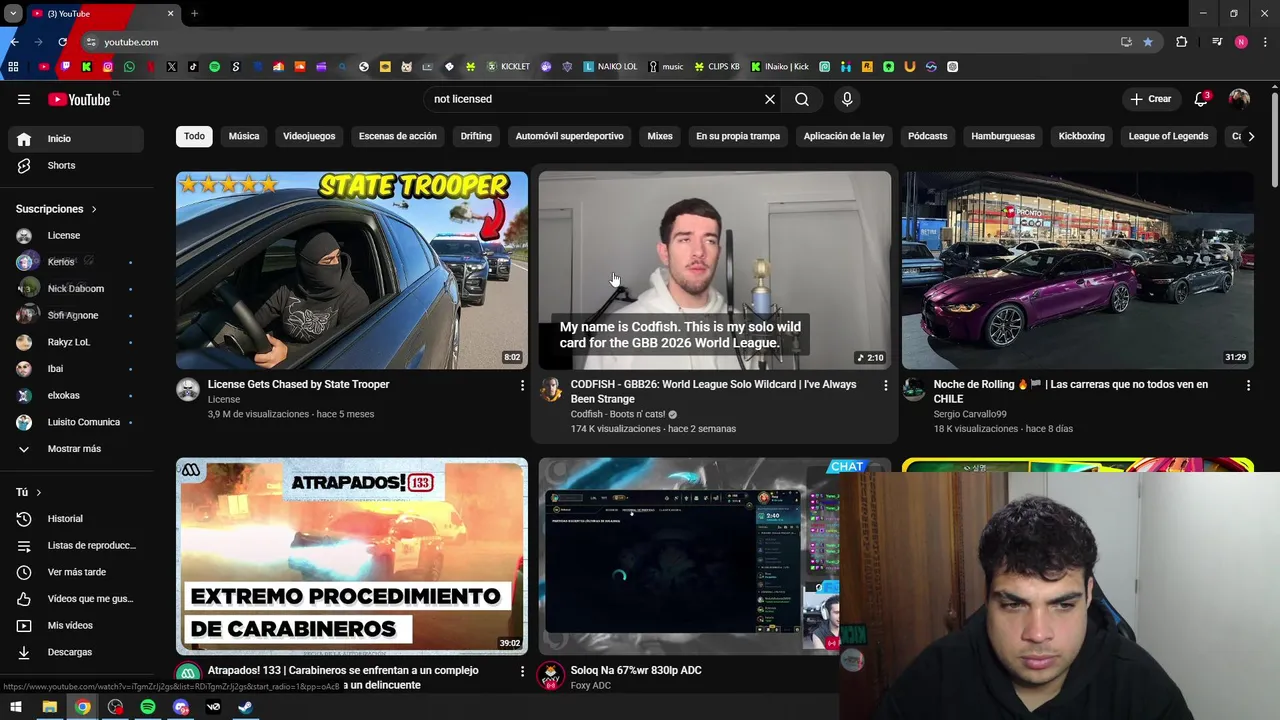Open the Luisito Comunica subscription
This screenshot has width=1280, height=720.
[76, 422]
